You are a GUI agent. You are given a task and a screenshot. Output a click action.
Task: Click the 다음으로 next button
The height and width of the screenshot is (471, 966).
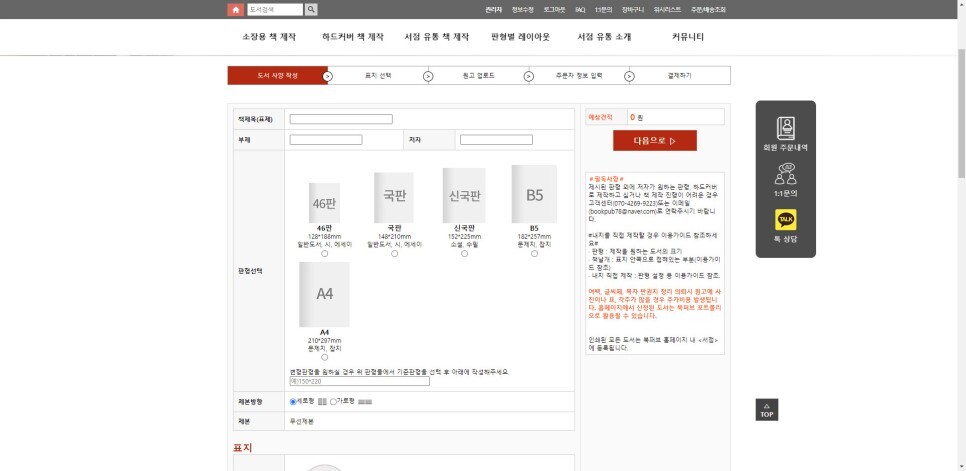point(655,140)
